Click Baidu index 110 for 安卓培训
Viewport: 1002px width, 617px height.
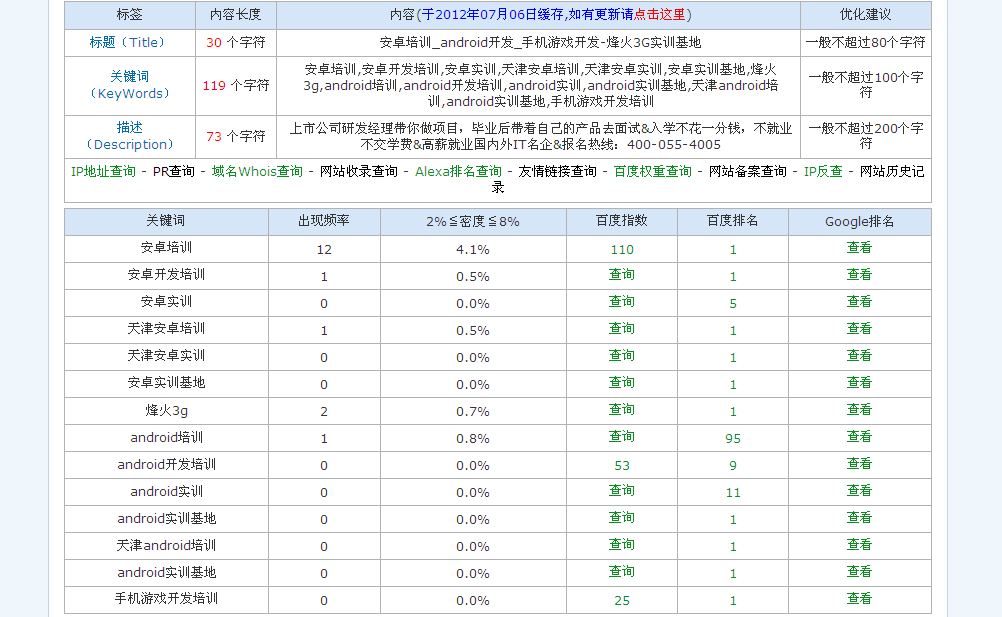622,250
